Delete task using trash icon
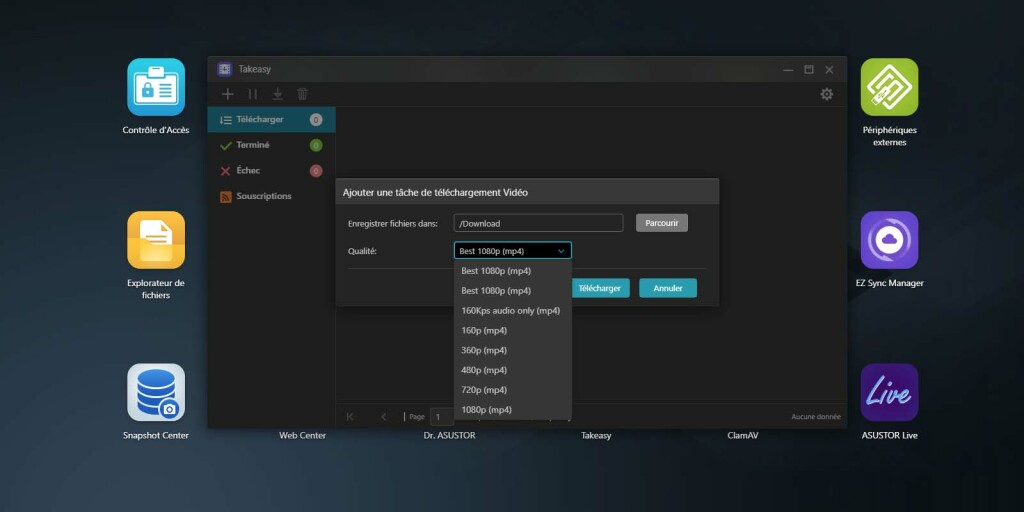Screen dimensions: 1024x512 302,94
